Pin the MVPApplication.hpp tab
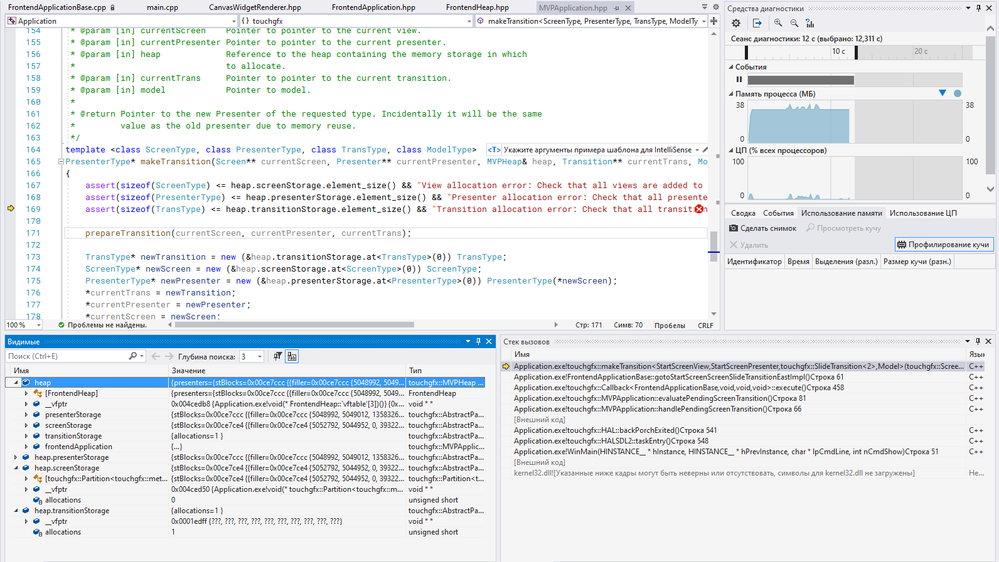This screenshot has width=999, height=562. coord(616,8)
